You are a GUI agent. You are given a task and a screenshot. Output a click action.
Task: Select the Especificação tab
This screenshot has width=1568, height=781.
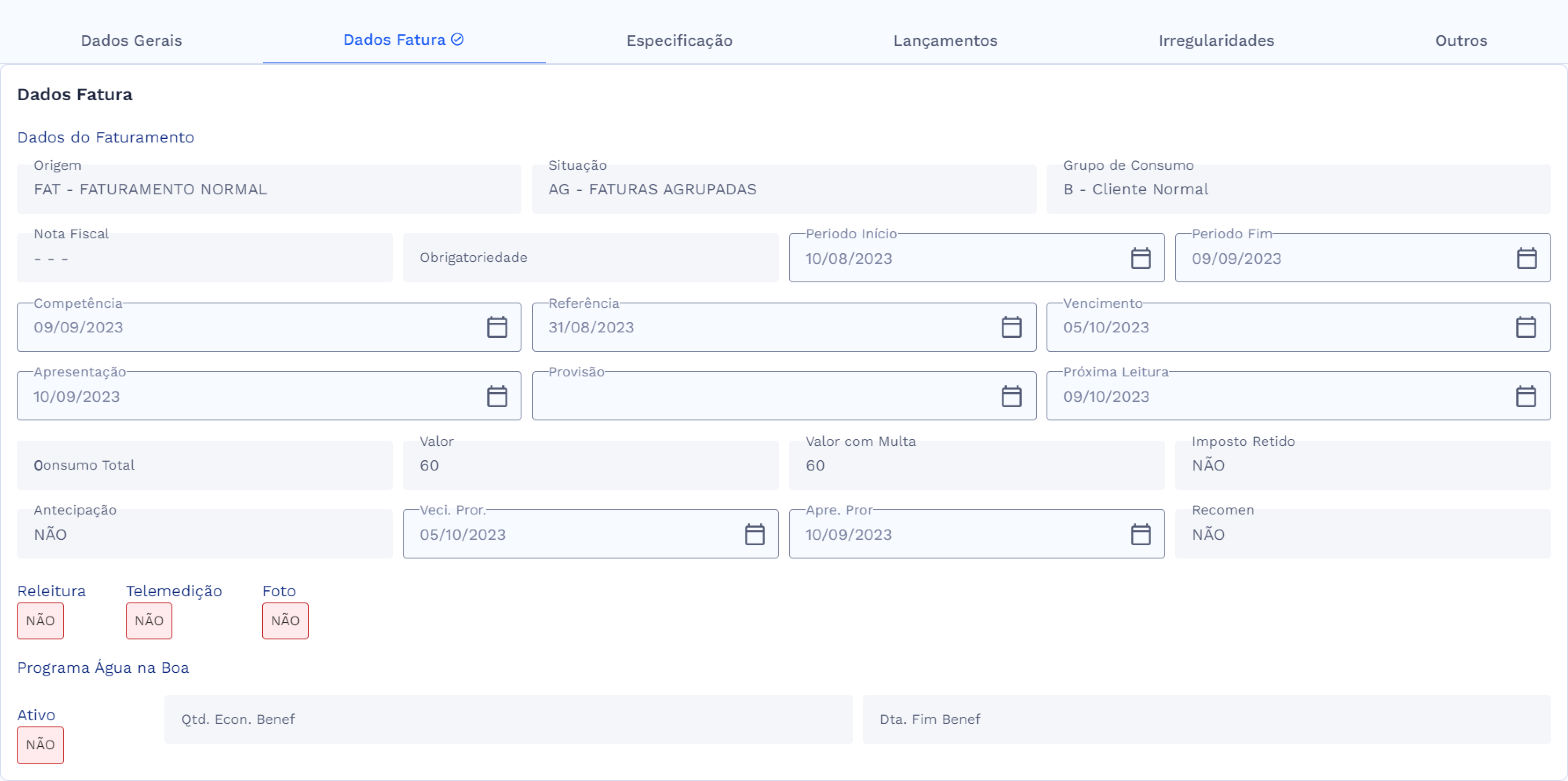point(679,40)
